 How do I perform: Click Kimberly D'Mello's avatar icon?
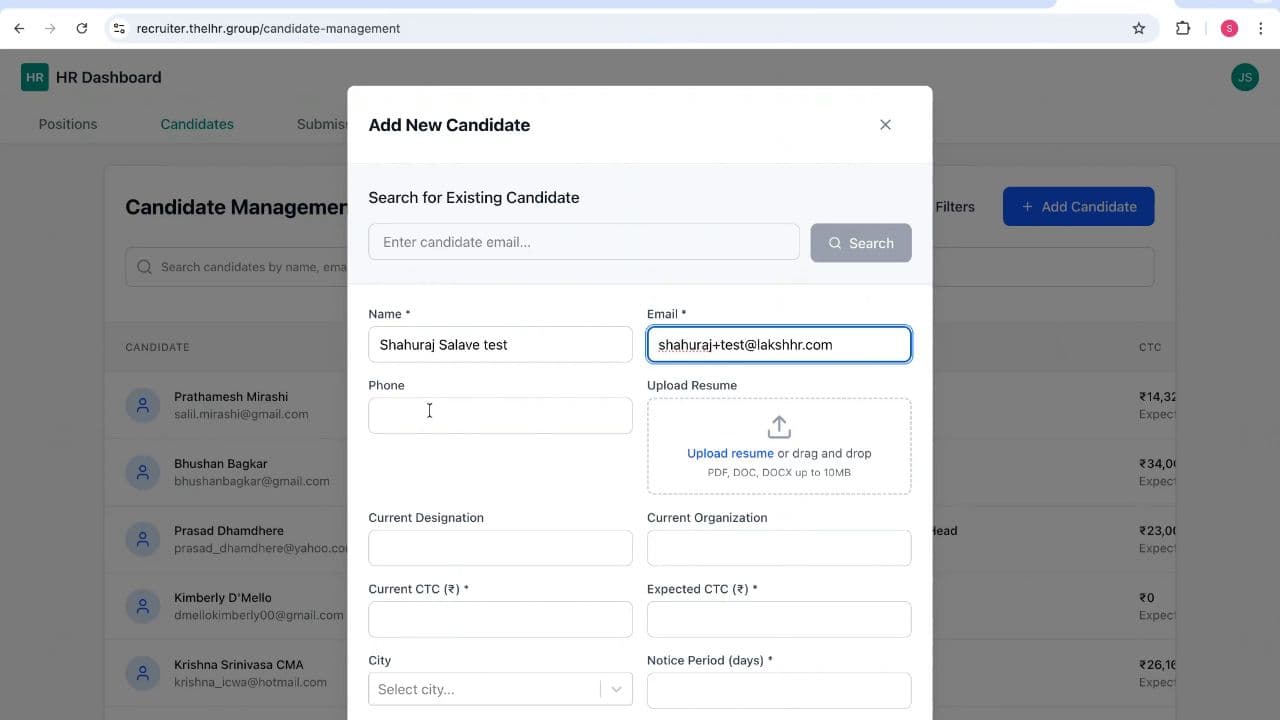(143, 606)
